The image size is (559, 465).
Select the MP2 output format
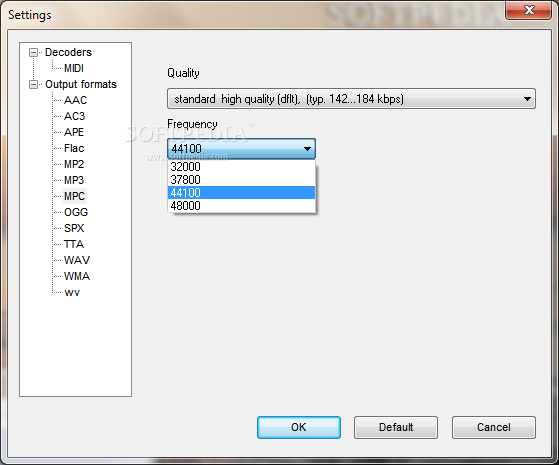pos(74,164)
